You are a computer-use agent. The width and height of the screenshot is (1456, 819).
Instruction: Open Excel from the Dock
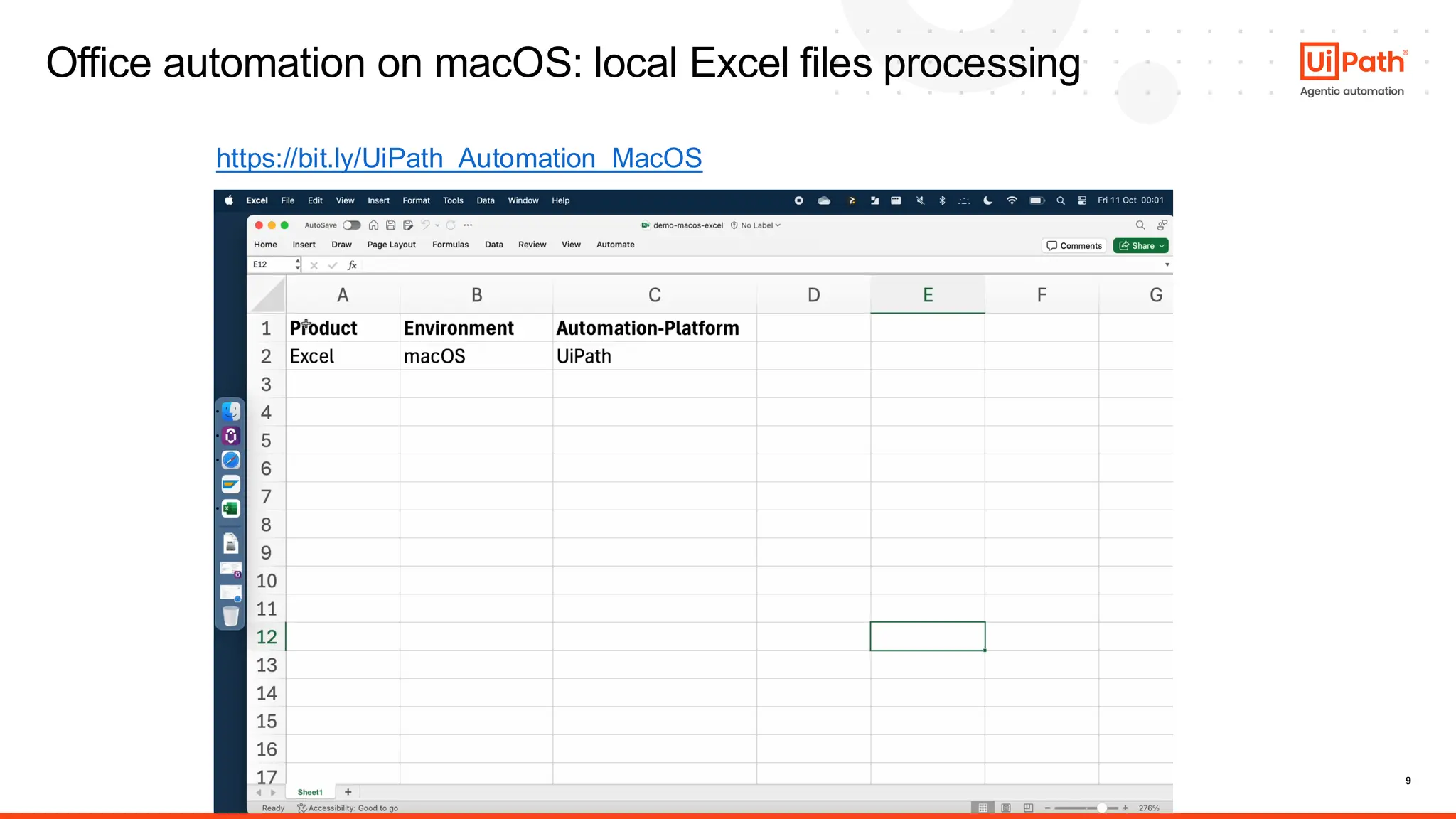point(230,509)
